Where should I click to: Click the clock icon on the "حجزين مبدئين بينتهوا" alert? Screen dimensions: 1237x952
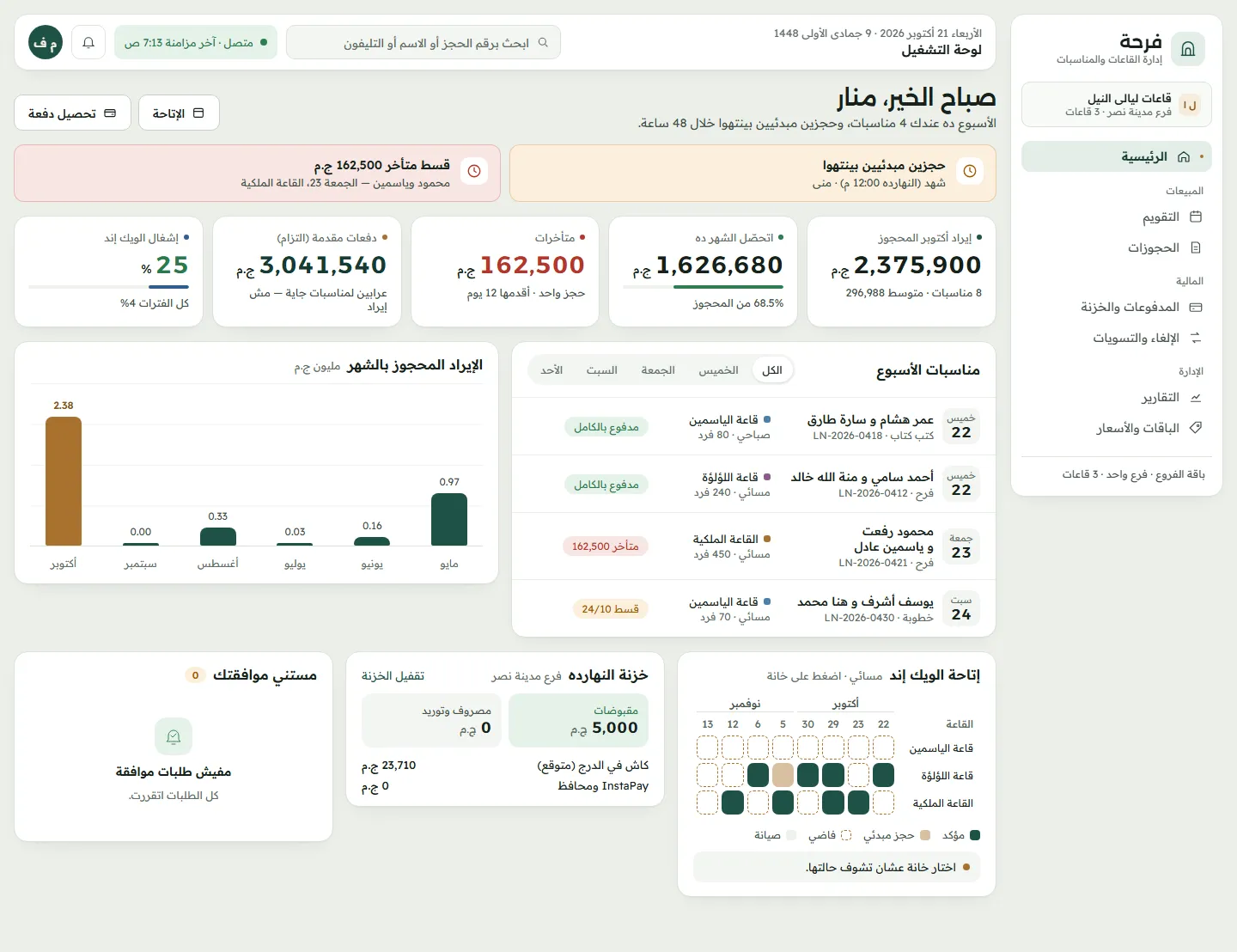point(970,172)
